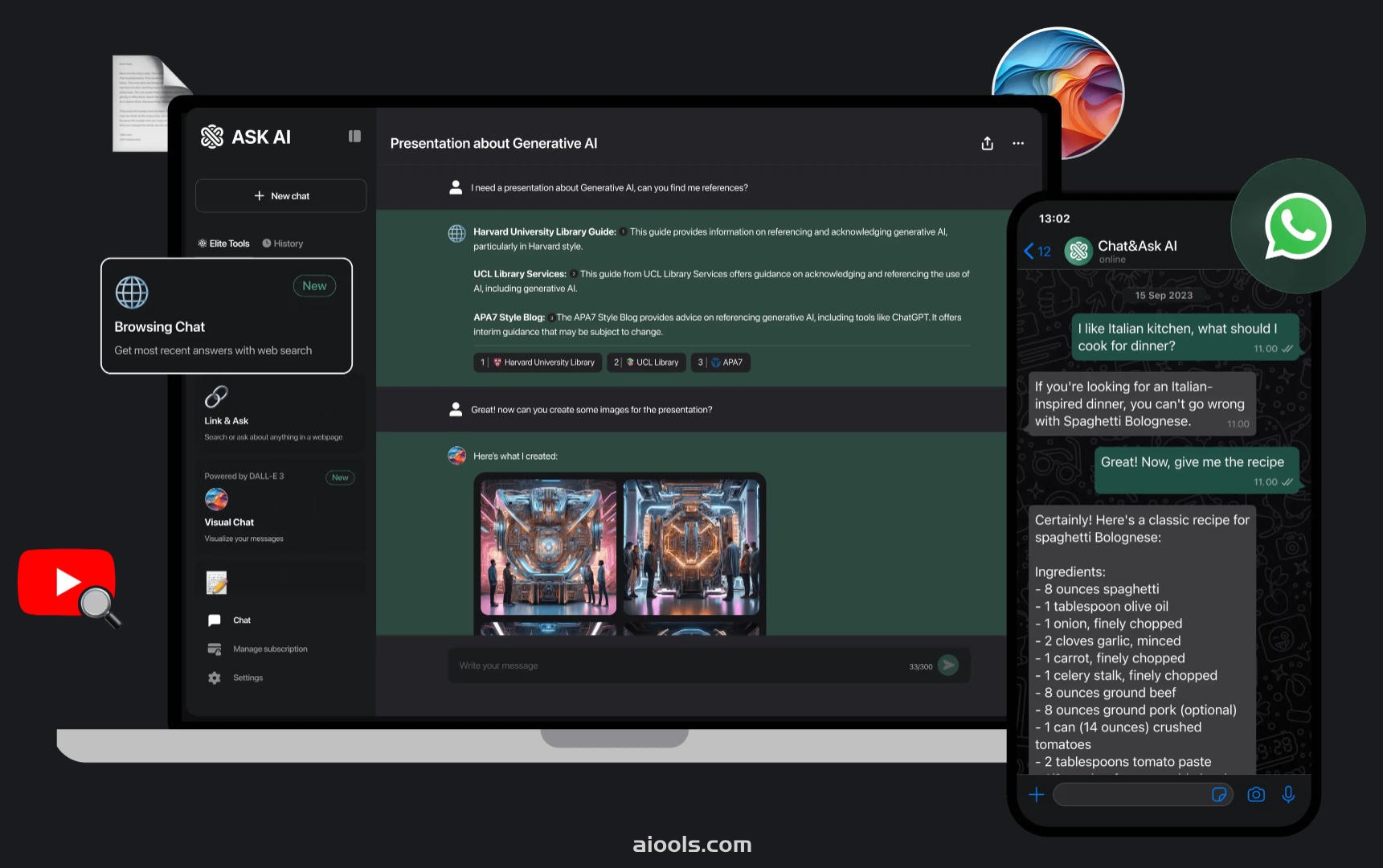Select Link & Ask tool label

[x=227, y=421]
